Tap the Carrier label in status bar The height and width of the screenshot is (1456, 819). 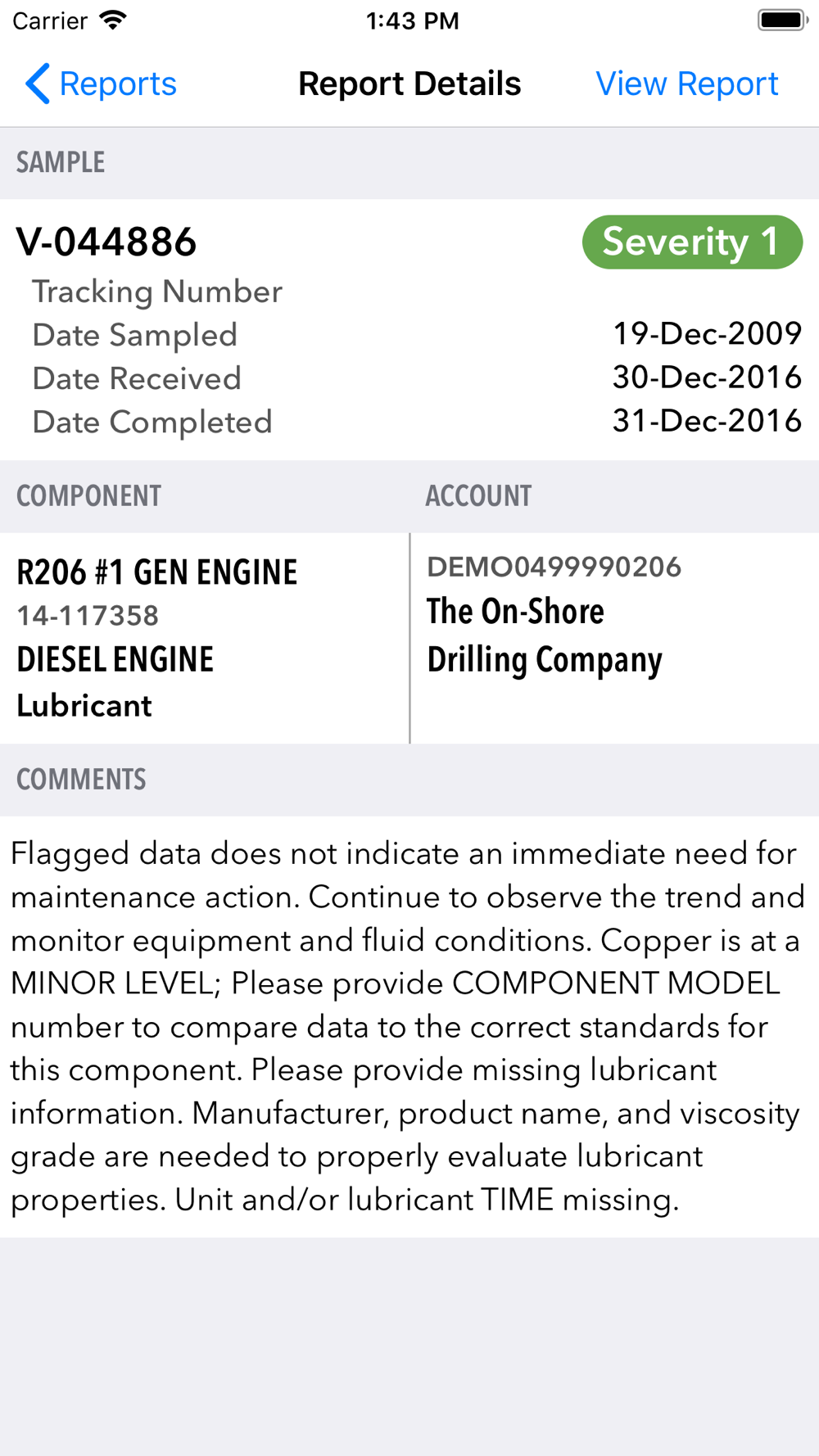pos(50,20)
